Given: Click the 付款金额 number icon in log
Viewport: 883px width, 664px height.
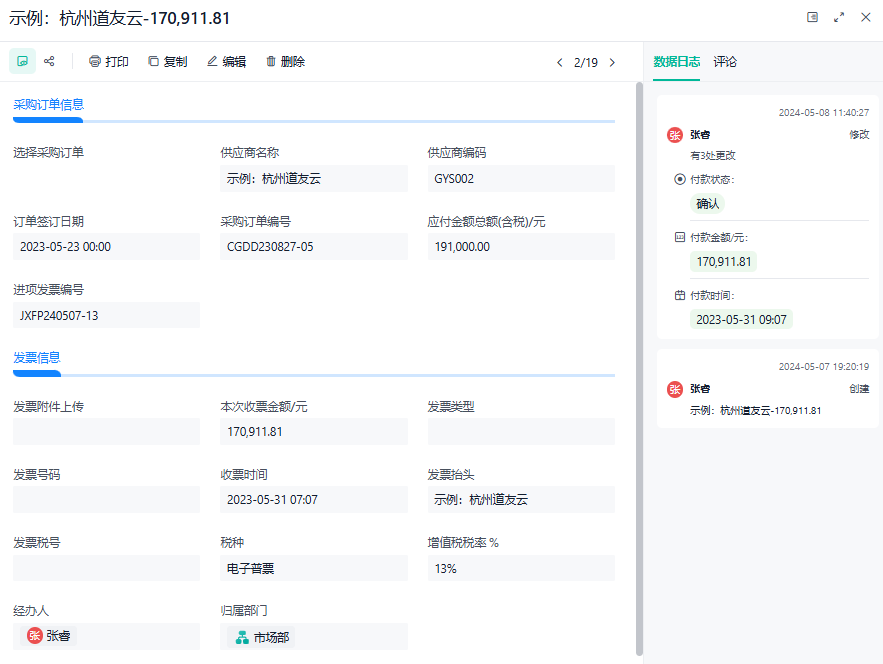Looking at the screenshot, I should (680, 238).
